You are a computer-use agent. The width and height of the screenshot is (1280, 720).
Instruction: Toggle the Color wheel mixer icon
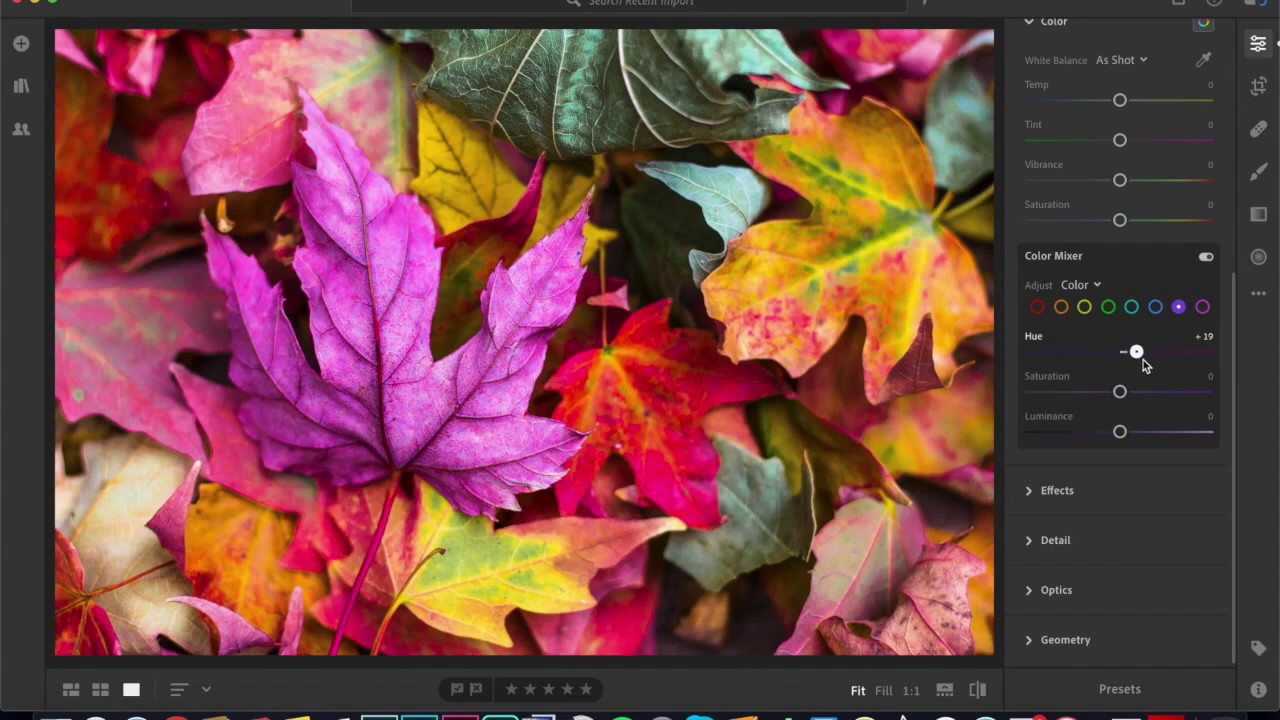pyautogui.click(x=1203, y=22)
